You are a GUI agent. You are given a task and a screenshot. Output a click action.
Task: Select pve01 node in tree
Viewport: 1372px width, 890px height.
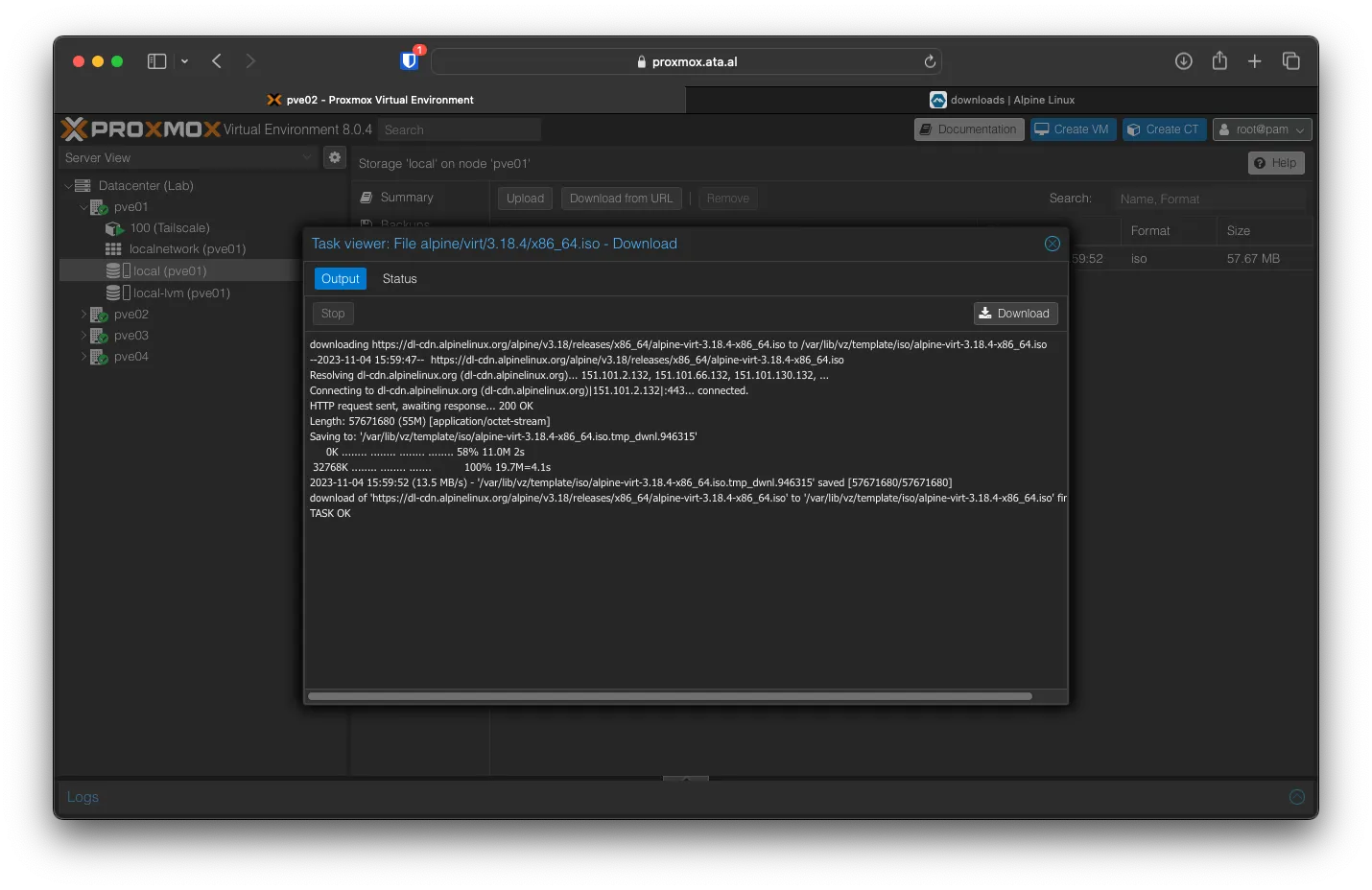coord(130,207)
